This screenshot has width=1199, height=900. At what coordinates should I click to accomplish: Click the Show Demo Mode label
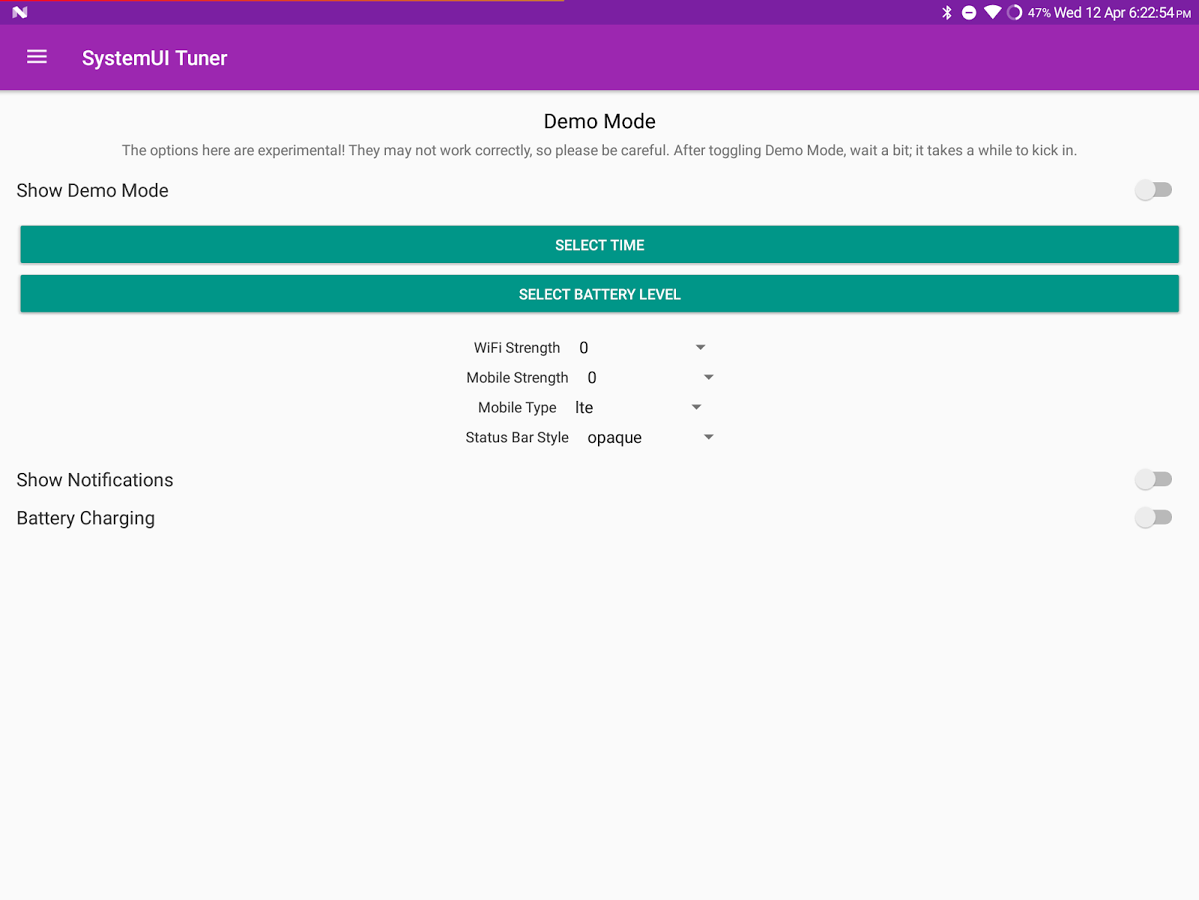coord(93,190)
